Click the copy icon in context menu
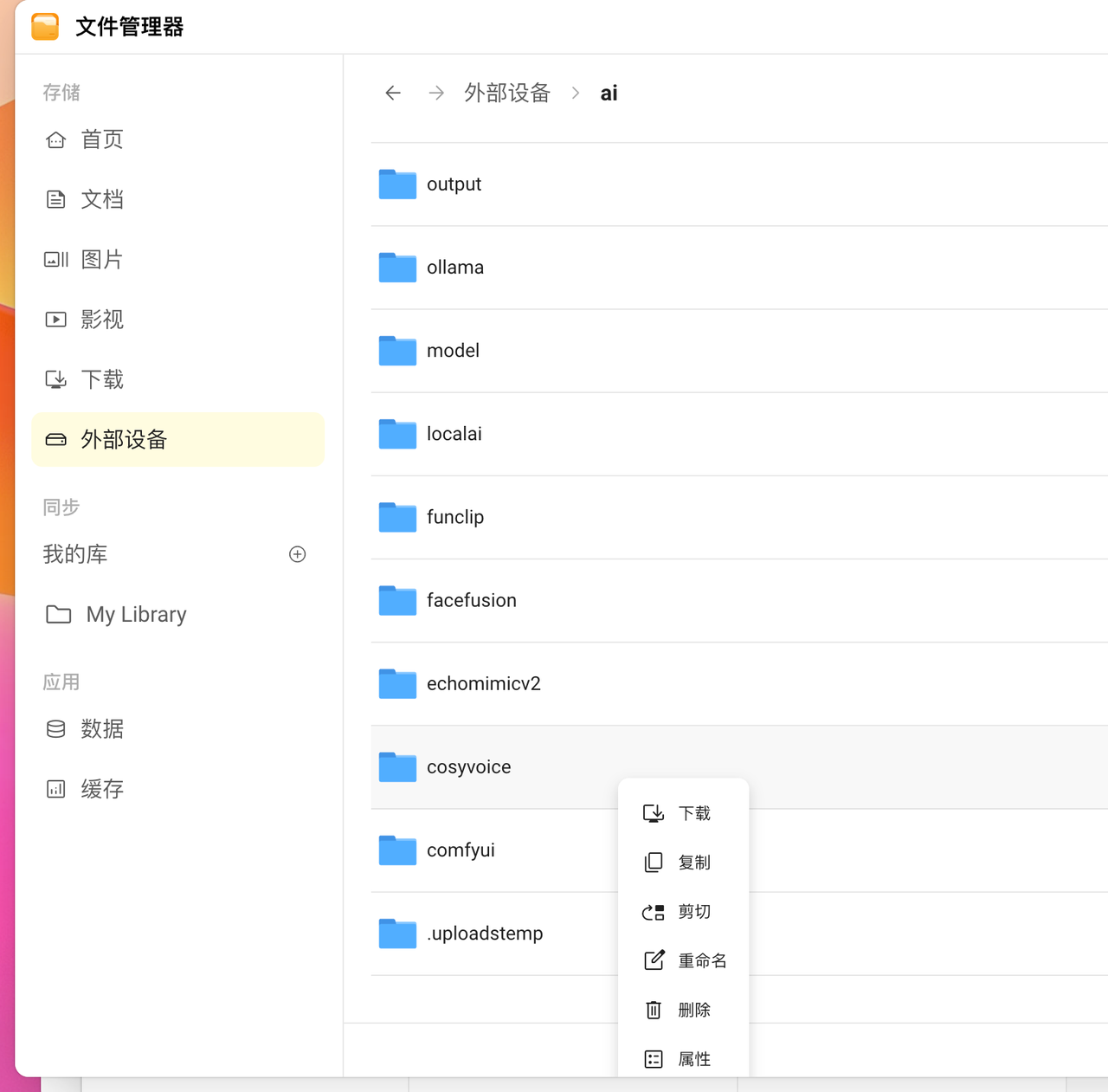This screenshot has height=1092, width=1108. 654,863
